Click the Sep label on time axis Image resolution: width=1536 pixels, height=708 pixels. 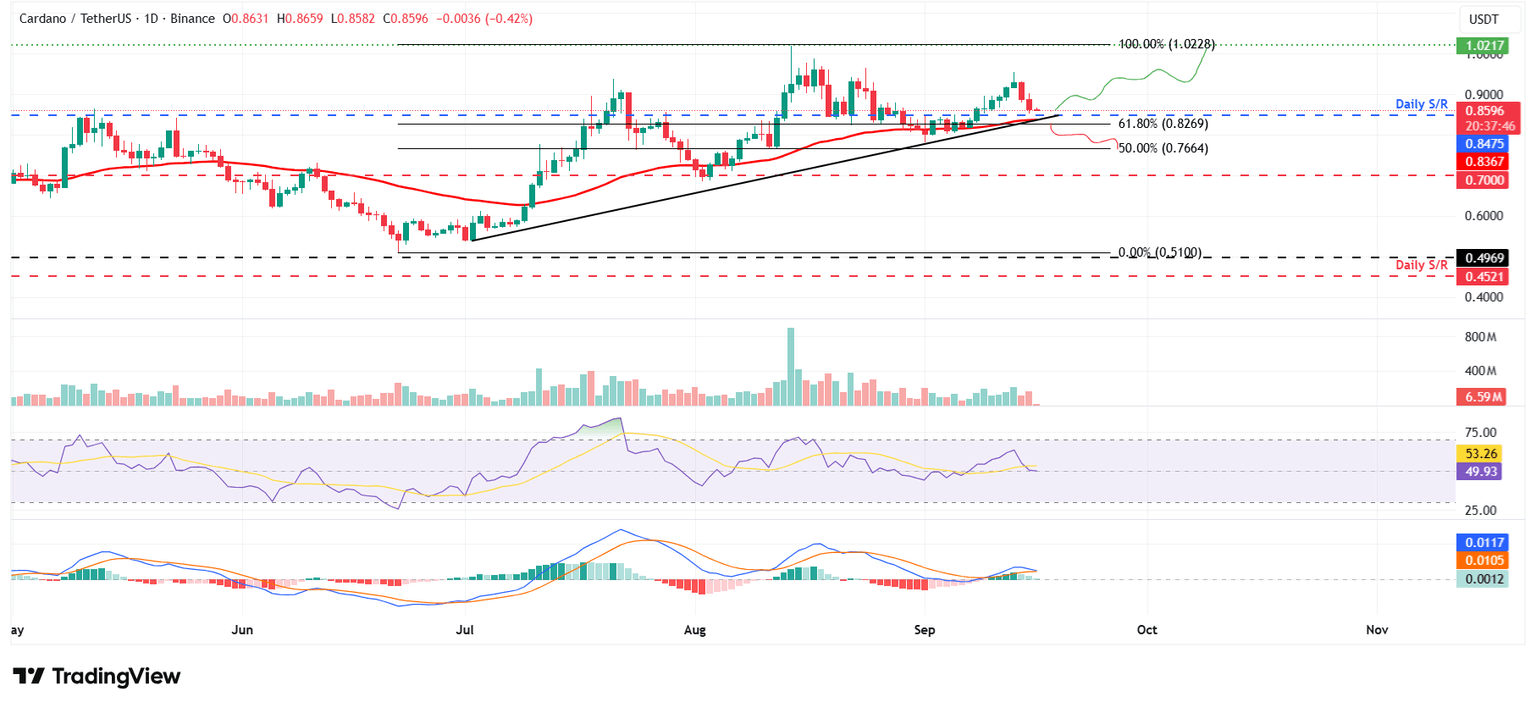pyautogui.click(x=924, y=630)
